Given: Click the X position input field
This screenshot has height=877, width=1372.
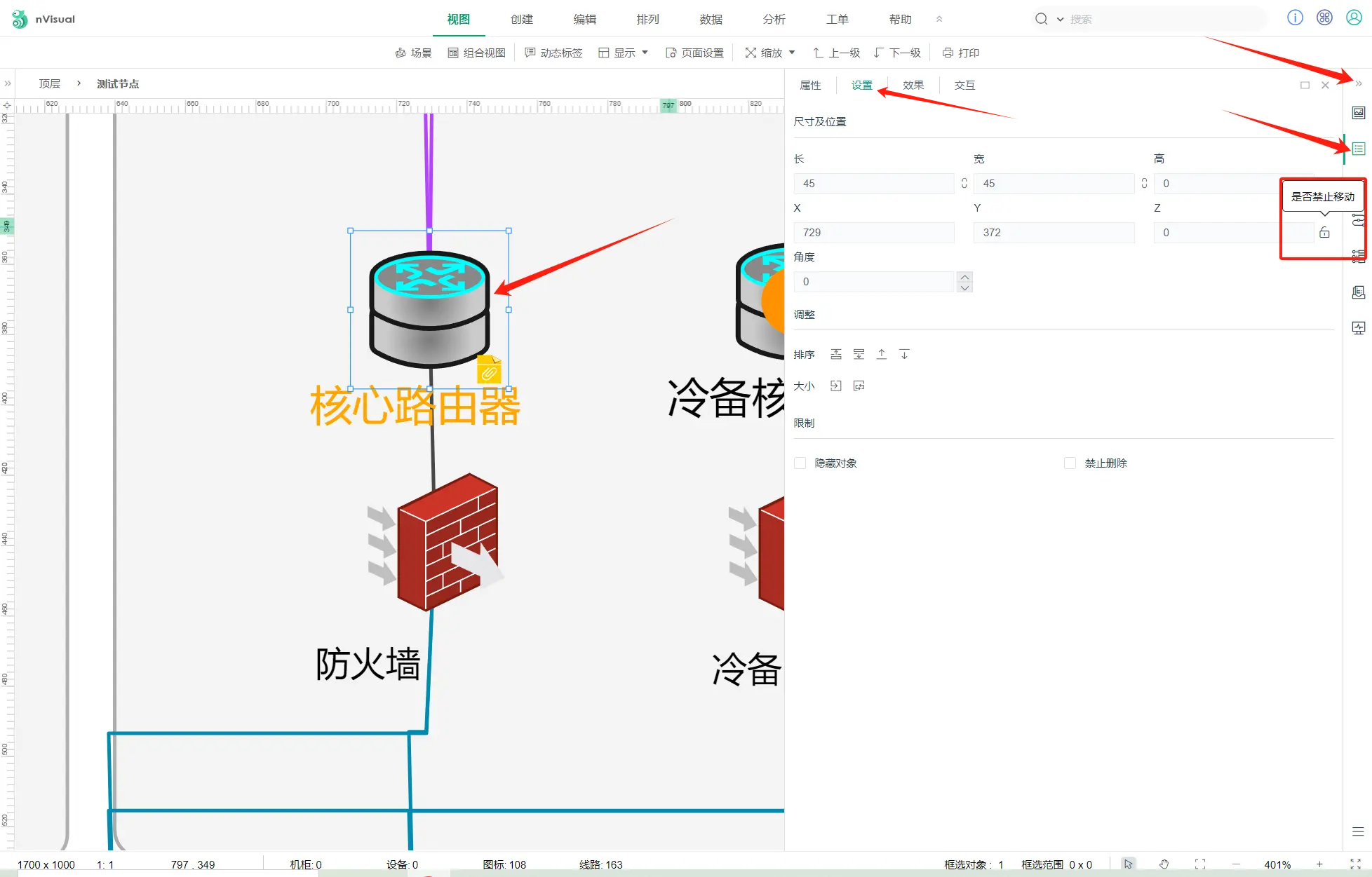Looking at the screenshot, I should pos(873,233).
